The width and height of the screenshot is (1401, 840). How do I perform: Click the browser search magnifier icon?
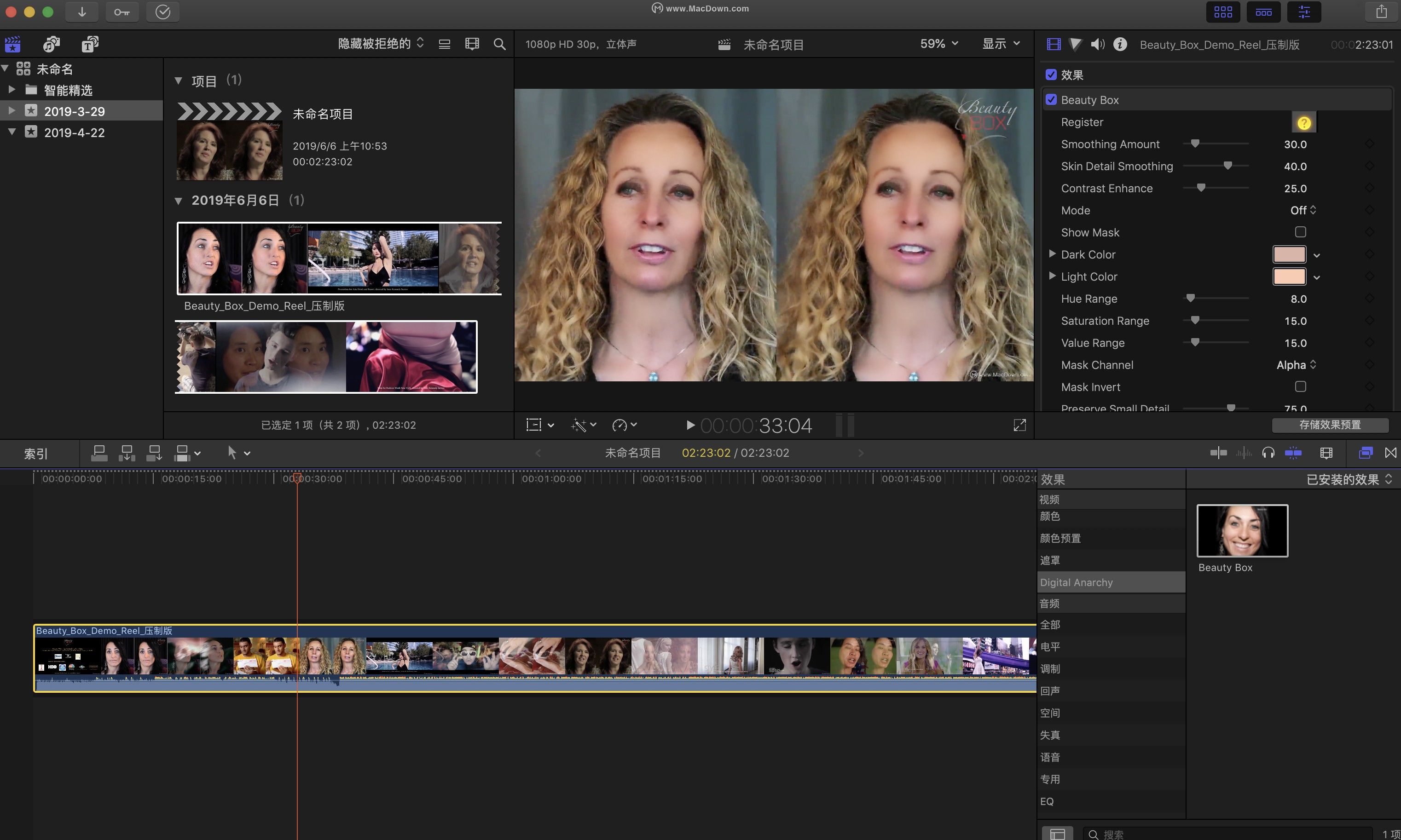click(x=499, y=44)
